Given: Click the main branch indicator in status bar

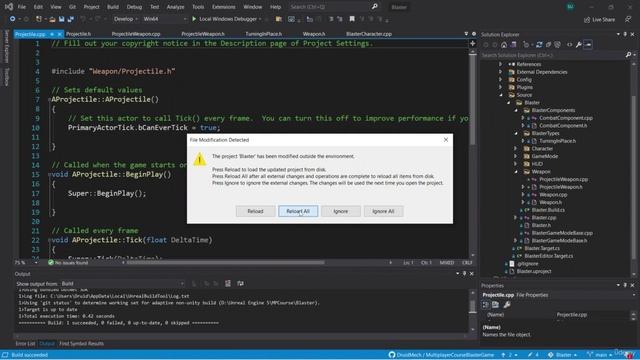Looking at the screenshot, I should (x=599, y=355).
